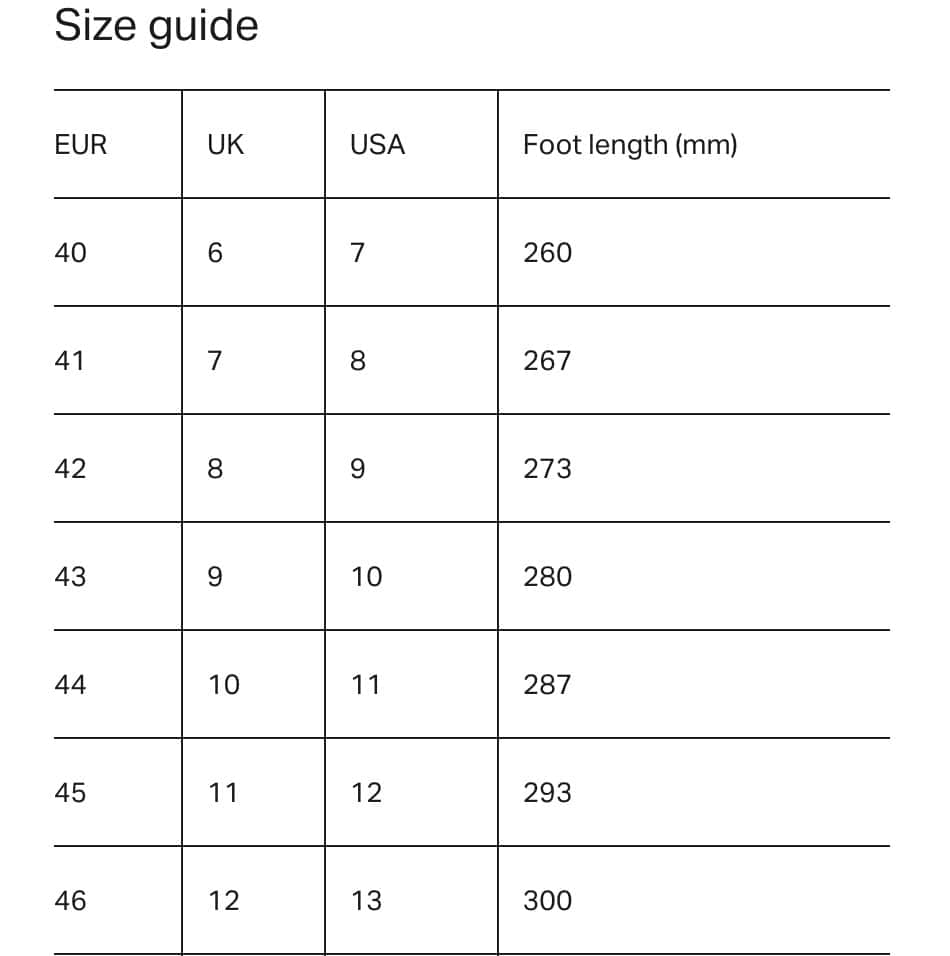
Task: Click foot length 300 value
Action: tap(548, 901)
